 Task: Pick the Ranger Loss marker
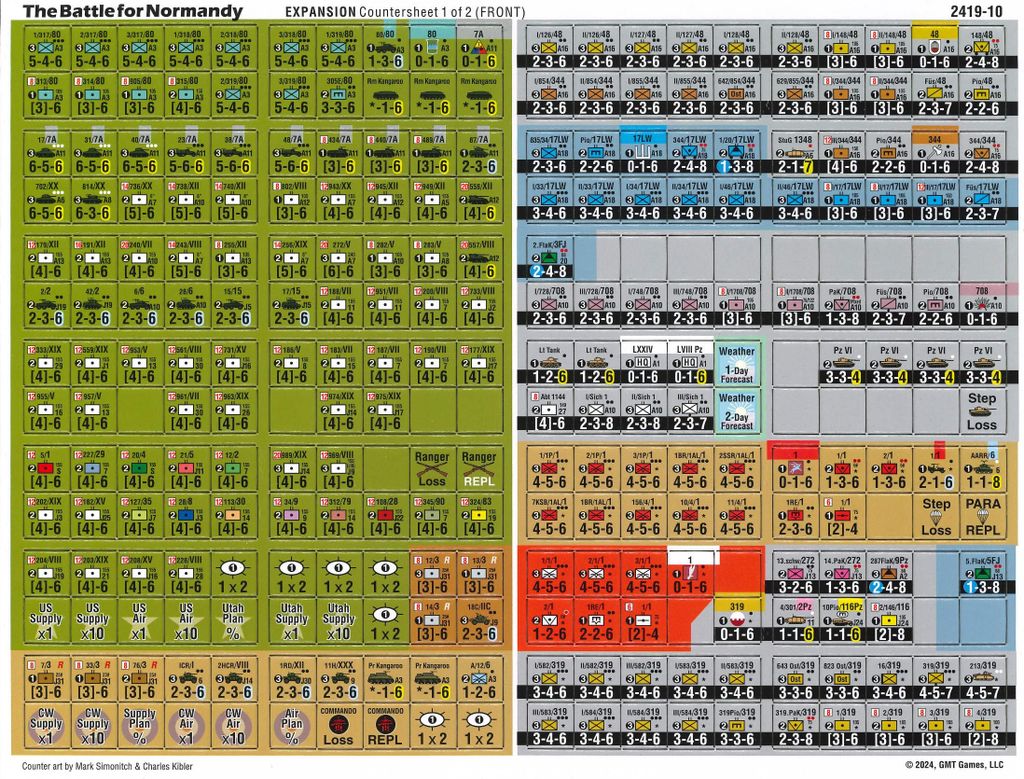pyautogui.click(x=432, y=469)
